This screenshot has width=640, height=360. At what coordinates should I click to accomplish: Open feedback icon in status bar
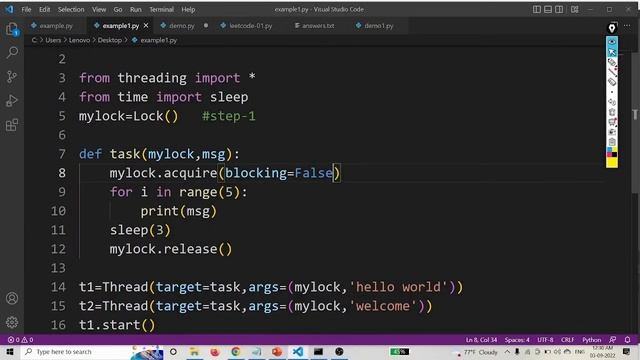pyautogui.click(x=613, y=340)
